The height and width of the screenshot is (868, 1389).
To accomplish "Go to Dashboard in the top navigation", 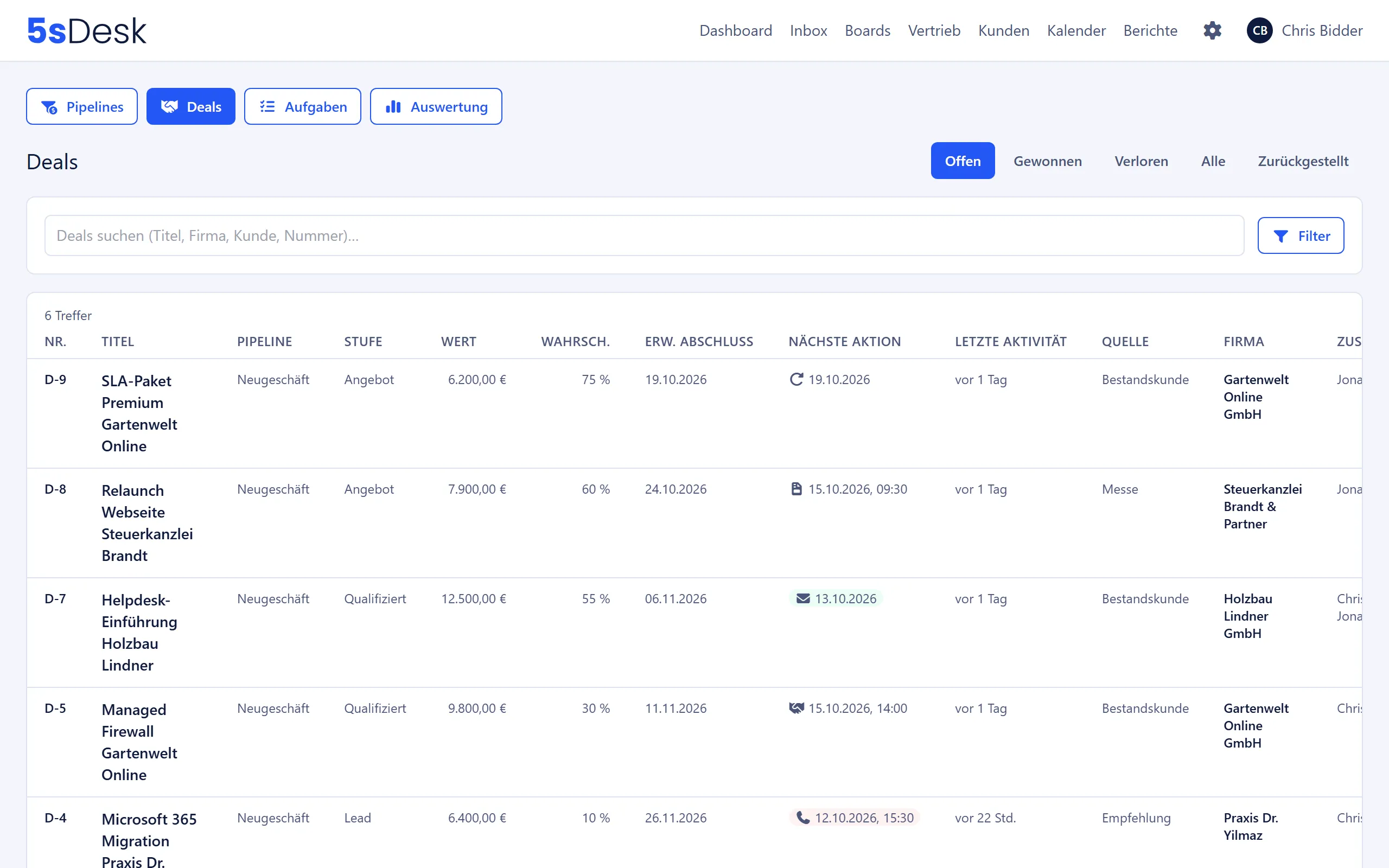I will point(736,30).
